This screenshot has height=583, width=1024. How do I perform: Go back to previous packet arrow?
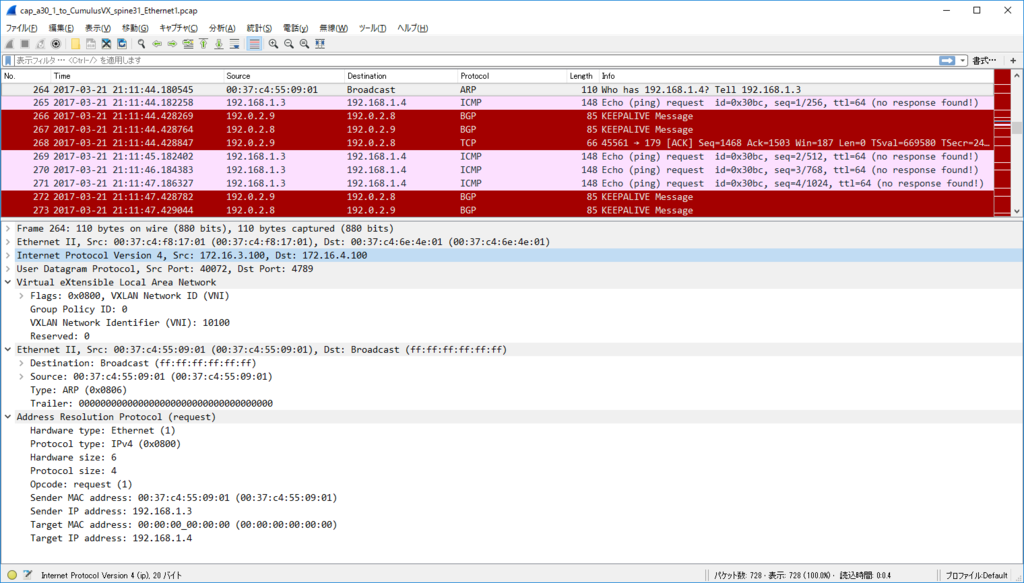tap(157, 44)
